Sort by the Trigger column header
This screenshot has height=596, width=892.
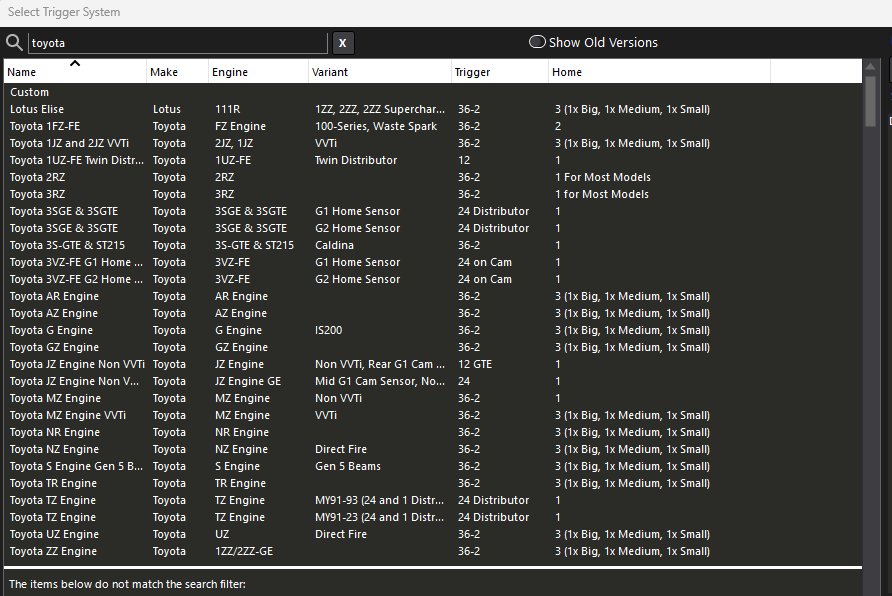(499, 72)
